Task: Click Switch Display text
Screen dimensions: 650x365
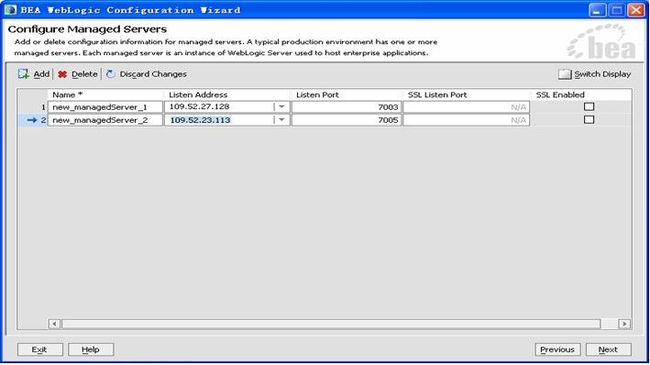Action: pyautogui.click(x=602, y=74)
